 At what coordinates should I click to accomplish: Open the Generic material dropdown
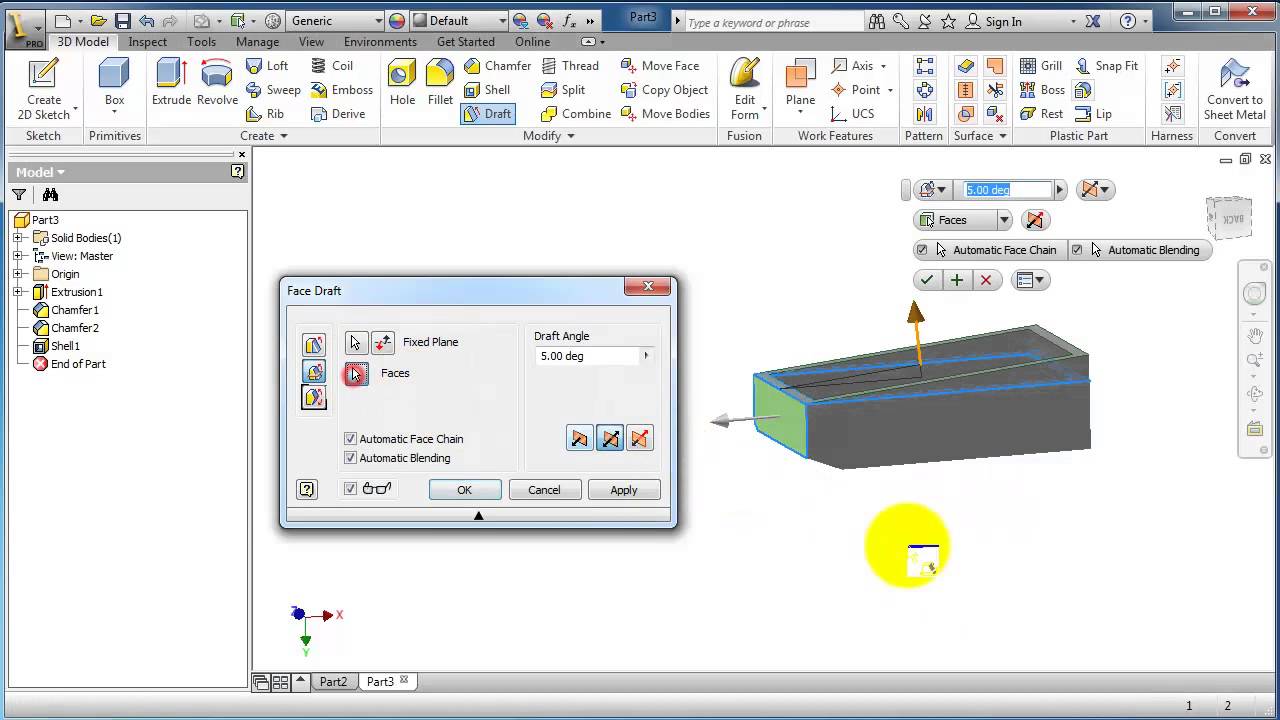tap(378, 21)
